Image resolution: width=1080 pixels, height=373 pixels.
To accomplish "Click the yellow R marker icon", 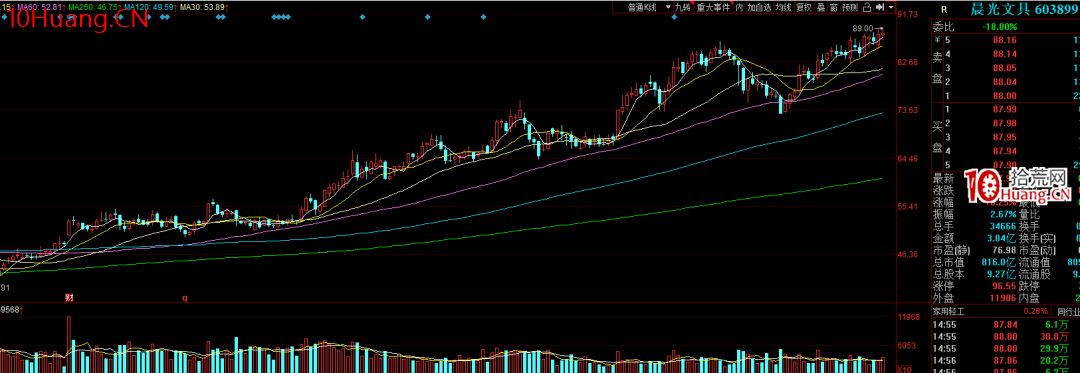I will [944, 10].
